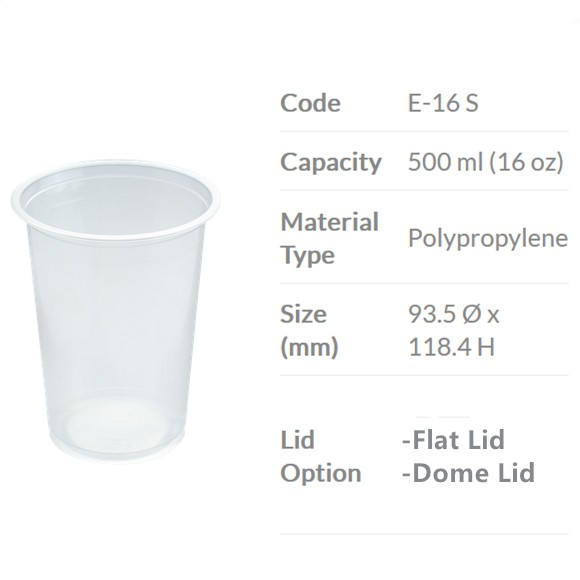This screenshot has width=580, height=580.
Task: Click the word Type under Material
Action: (307, 256)
